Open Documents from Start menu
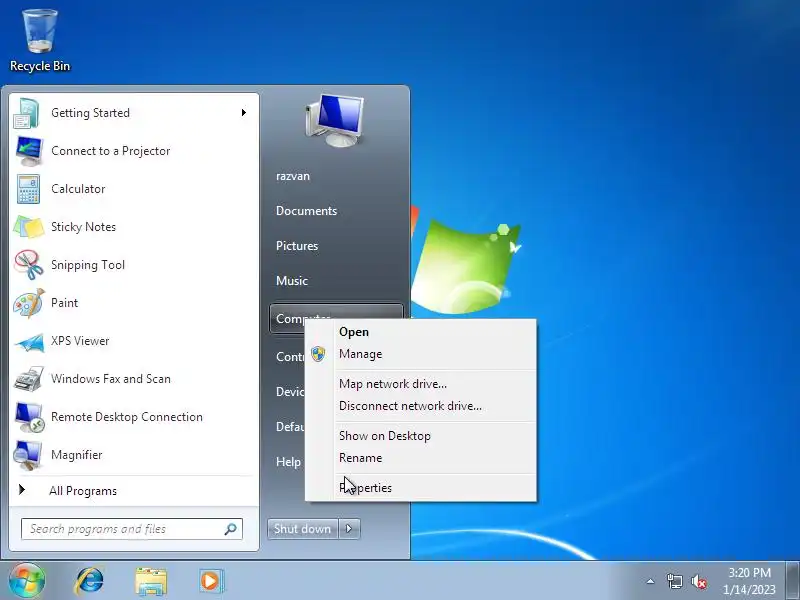This screenshot has height=600, width=800. pos(306,211)
